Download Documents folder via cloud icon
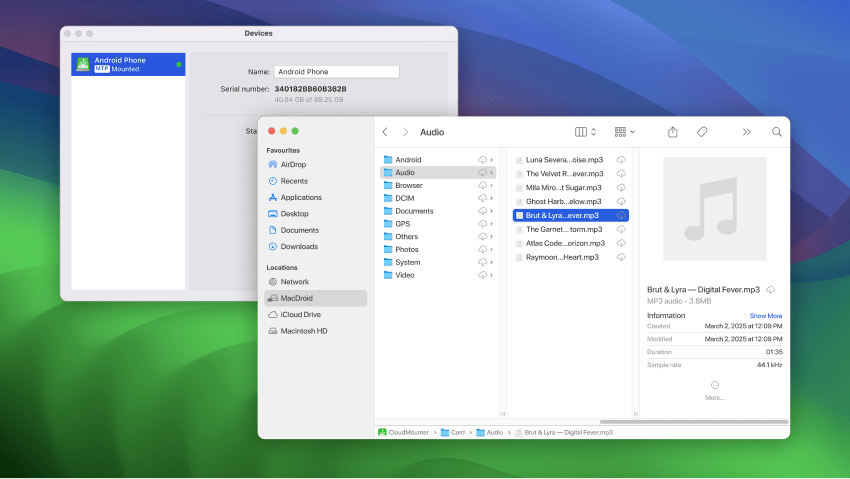The height and width of the screenshot is (479, 850). [482, 211]
